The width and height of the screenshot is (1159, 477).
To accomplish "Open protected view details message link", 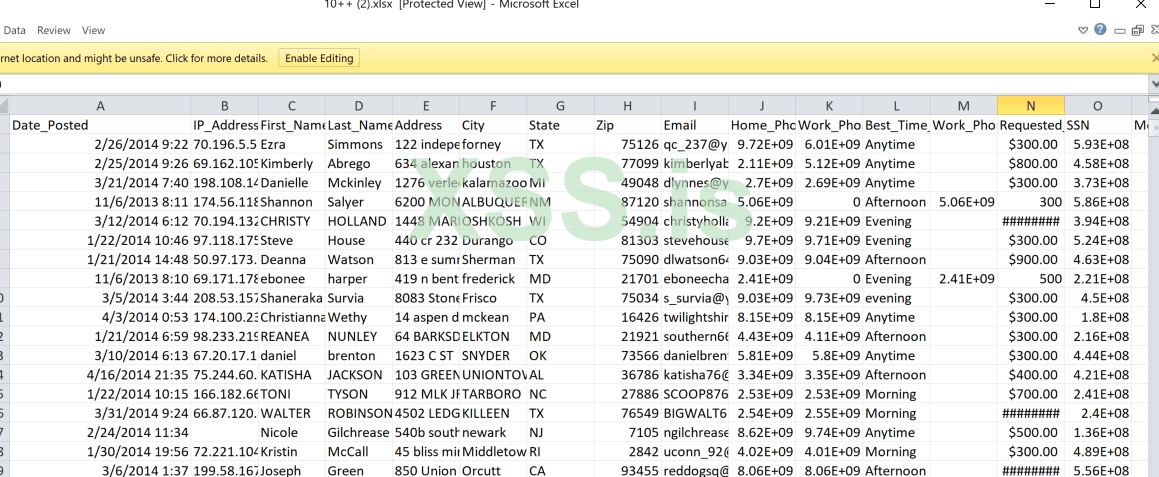I will point(133,58).
